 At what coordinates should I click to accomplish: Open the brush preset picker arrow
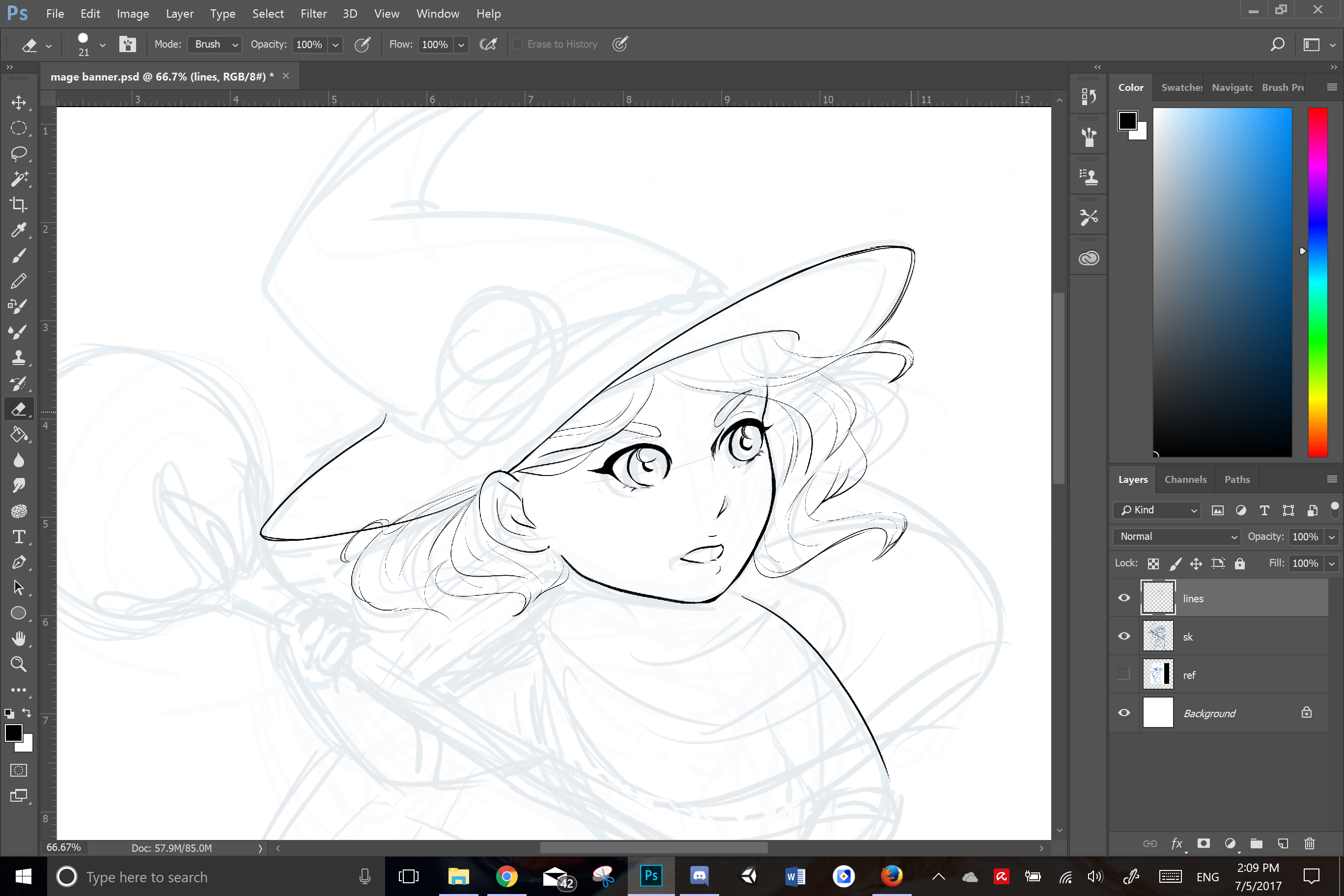(102, 45)
